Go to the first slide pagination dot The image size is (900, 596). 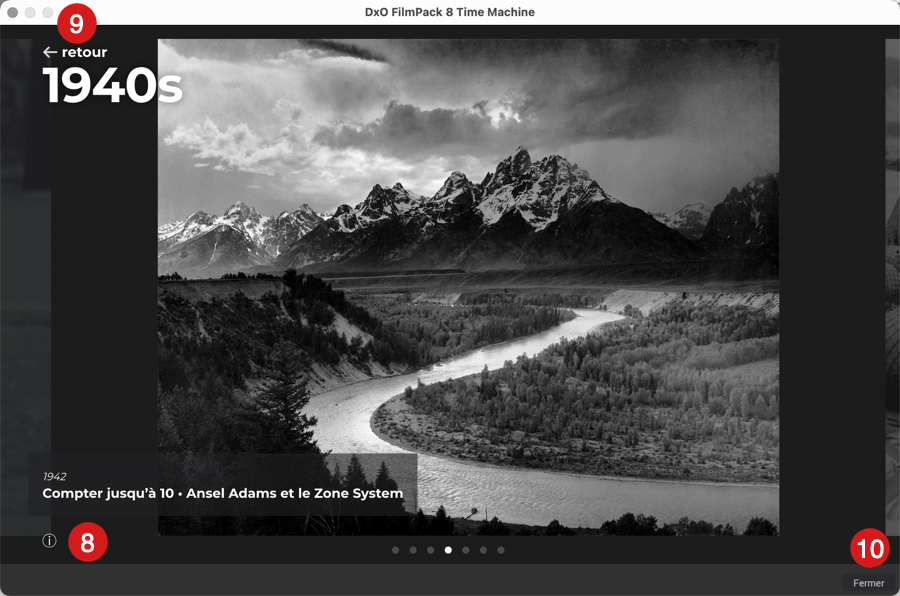[x=395, y=550]
